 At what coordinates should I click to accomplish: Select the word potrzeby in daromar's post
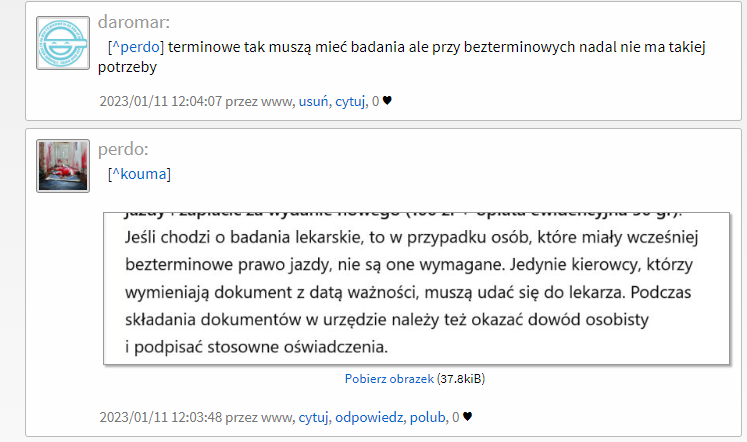pyautogui.click(x=127, y=67)
